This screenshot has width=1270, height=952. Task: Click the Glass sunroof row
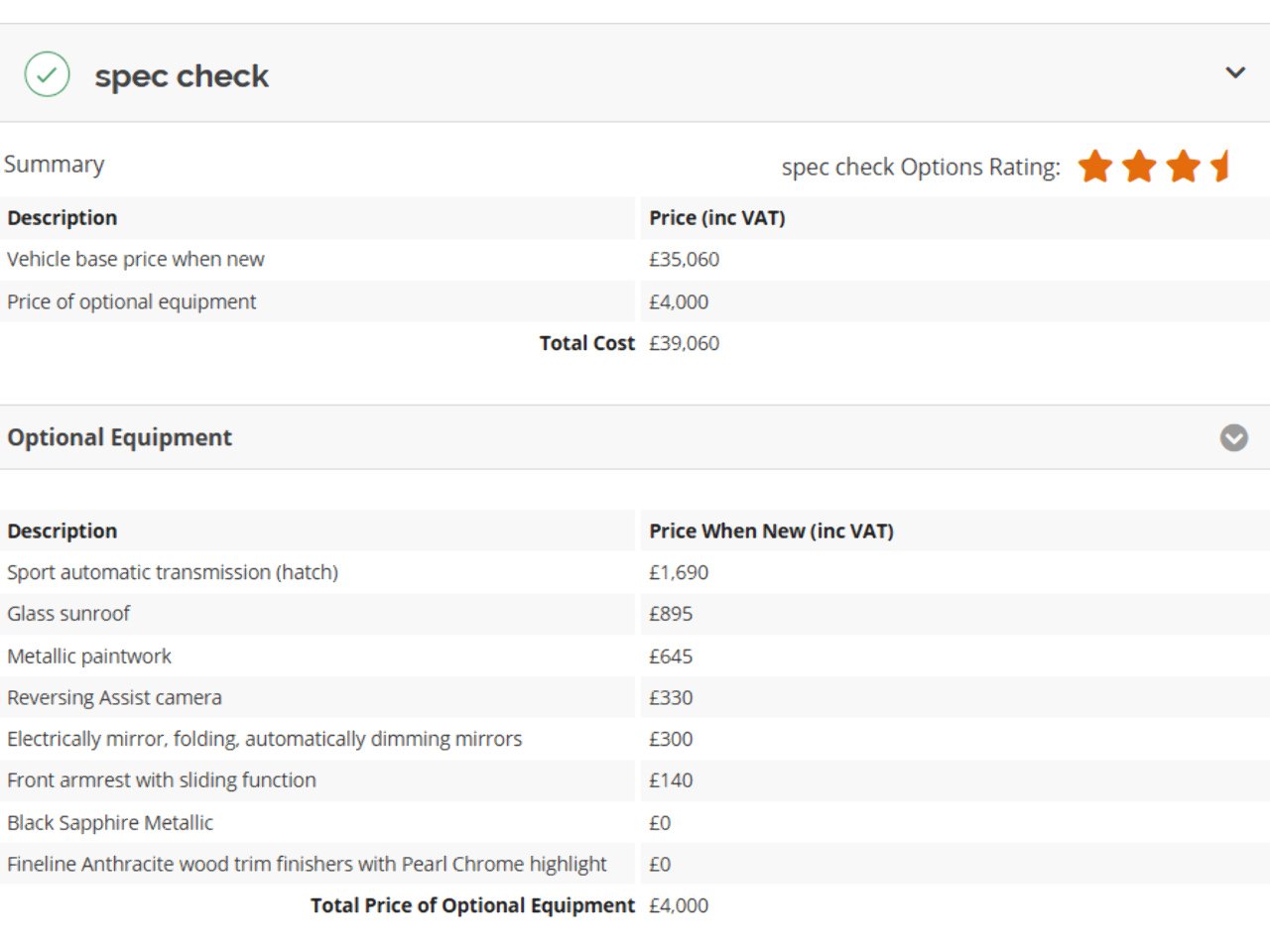click(635, 614)
